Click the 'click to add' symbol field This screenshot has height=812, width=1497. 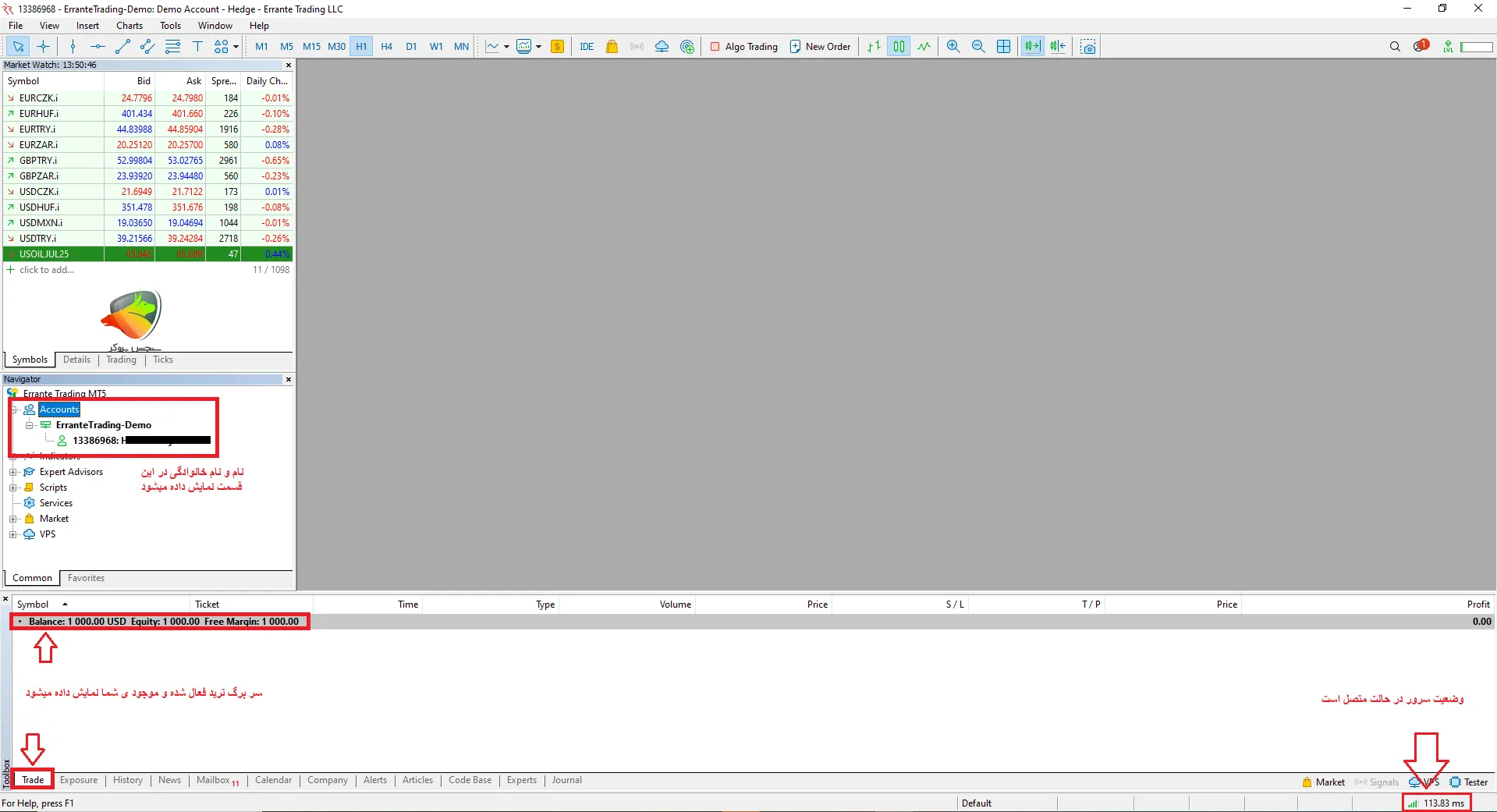(x=47, y=270)
